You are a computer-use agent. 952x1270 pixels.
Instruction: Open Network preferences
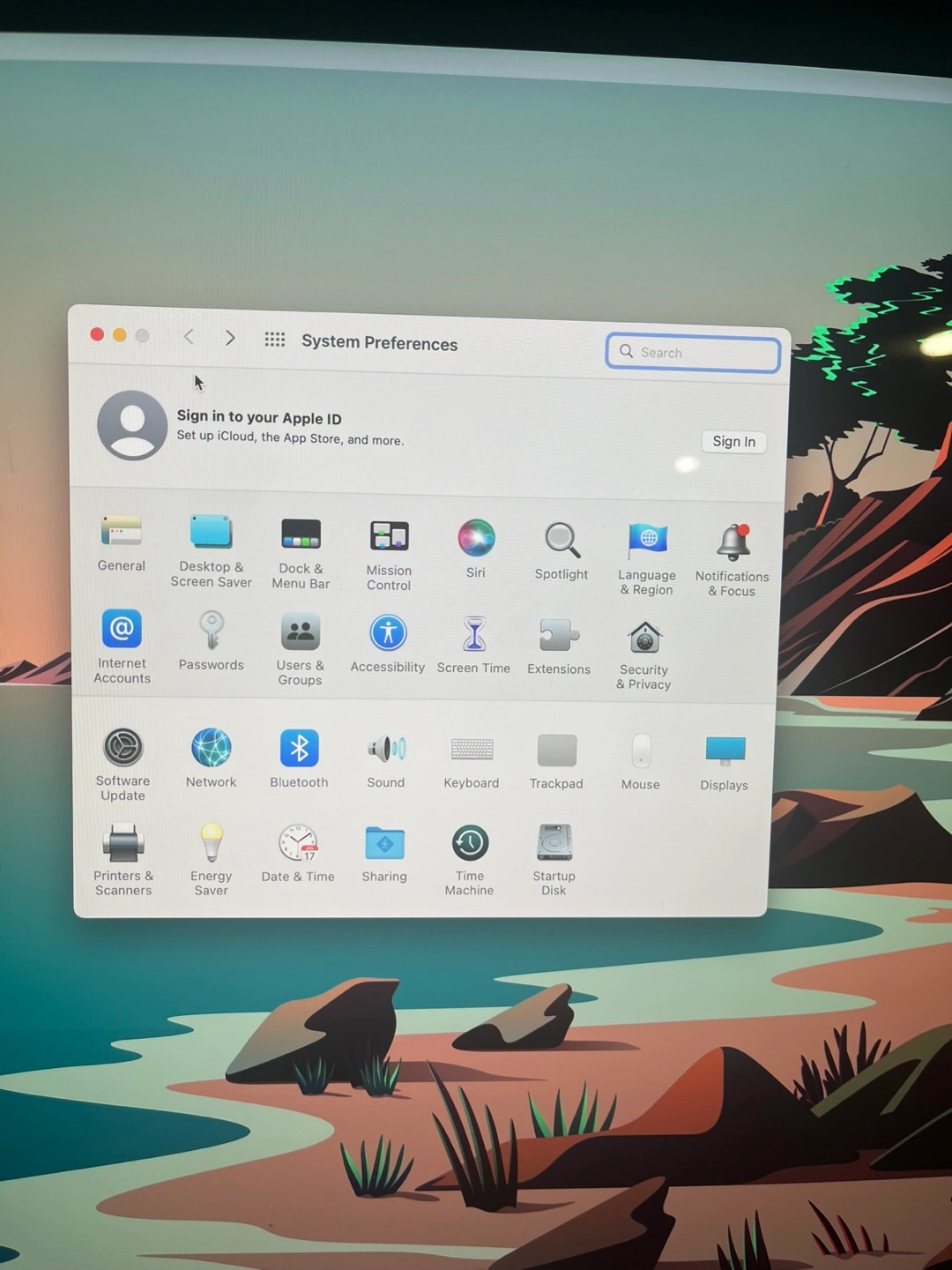tap(212, 748)
